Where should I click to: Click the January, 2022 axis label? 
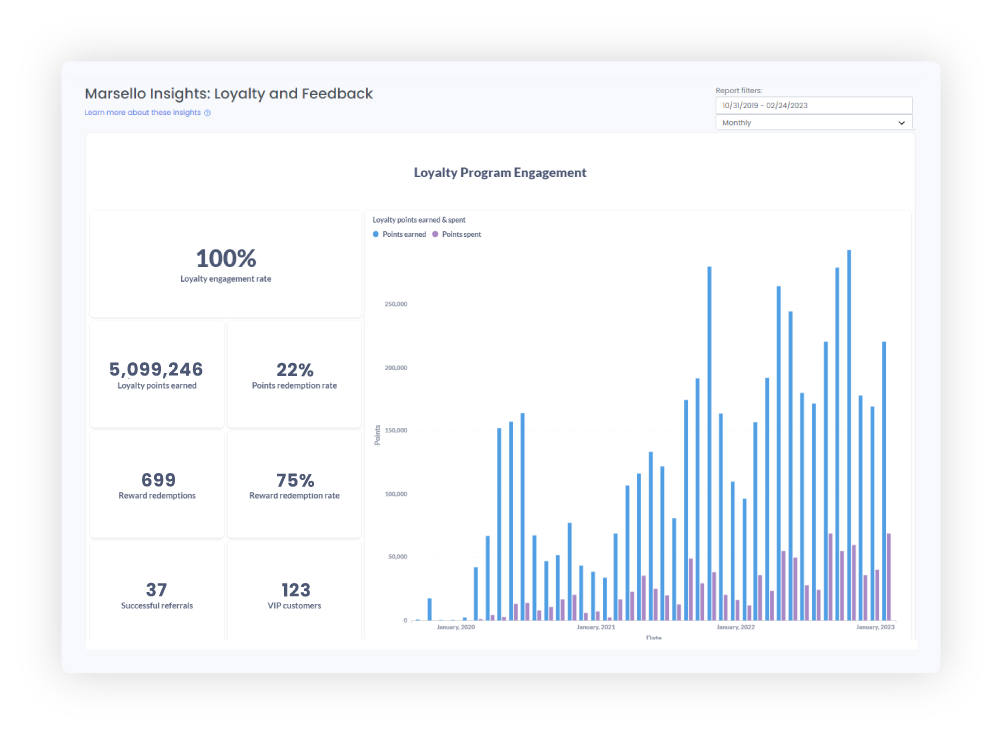pyautogui.click(x=735, y=627)
